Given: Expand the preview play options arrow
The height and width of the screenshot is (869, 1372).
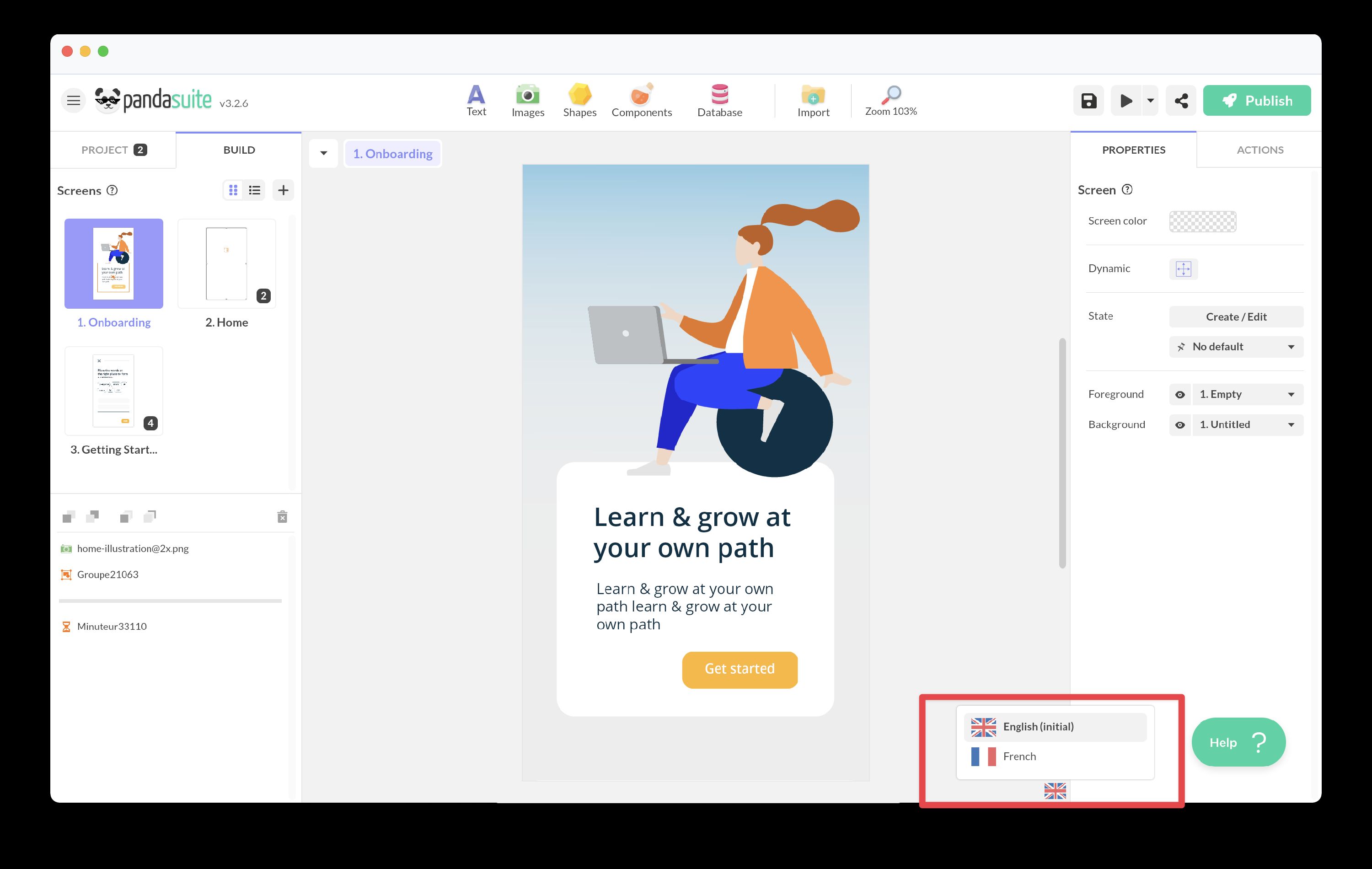Looking at the screenshot, I should [1150, 101].
